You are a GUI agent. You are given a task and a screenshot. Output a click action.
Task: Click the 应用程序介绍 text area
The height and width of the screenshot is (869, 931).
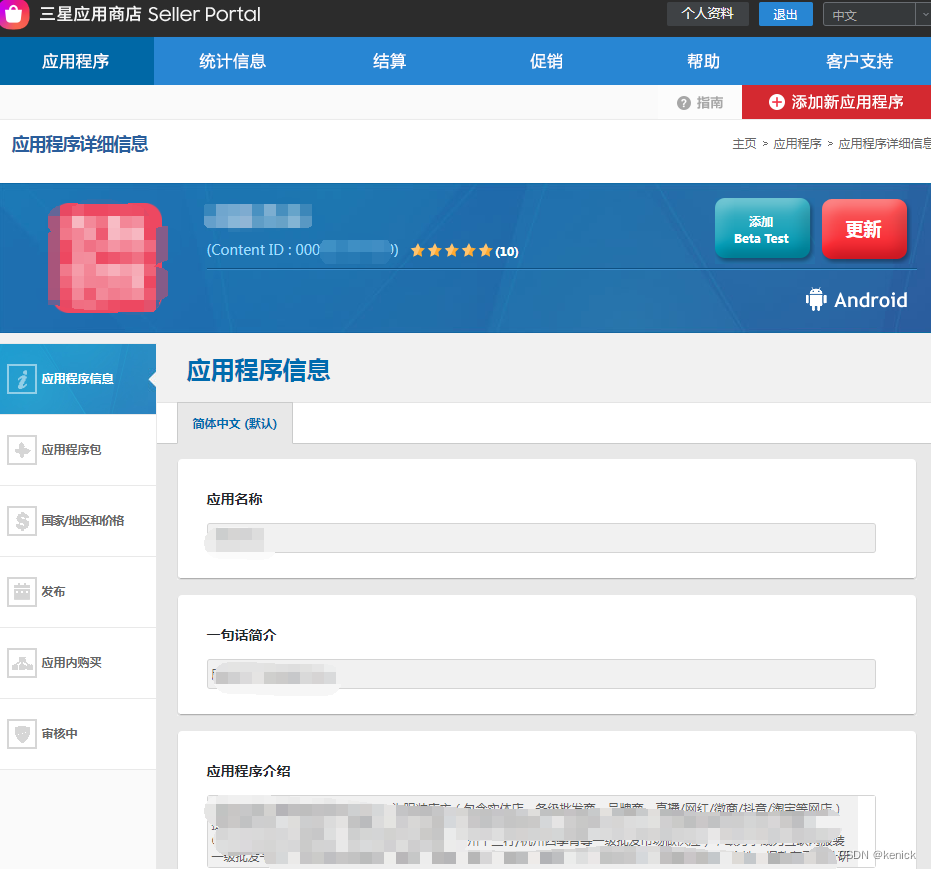click(541, 832)
